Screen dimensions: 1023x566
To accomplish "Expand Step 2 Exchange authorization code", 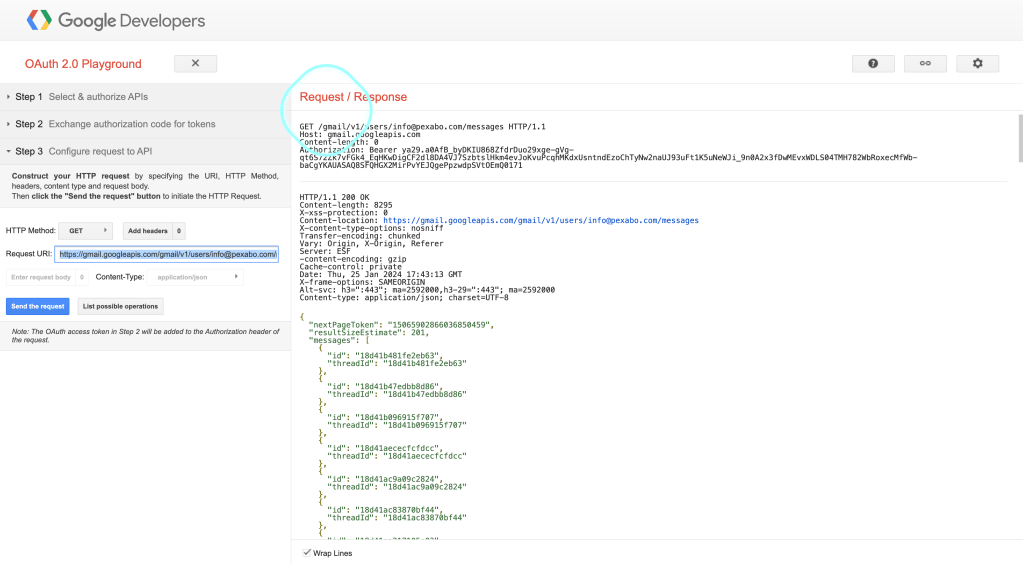I will [145, 124].
